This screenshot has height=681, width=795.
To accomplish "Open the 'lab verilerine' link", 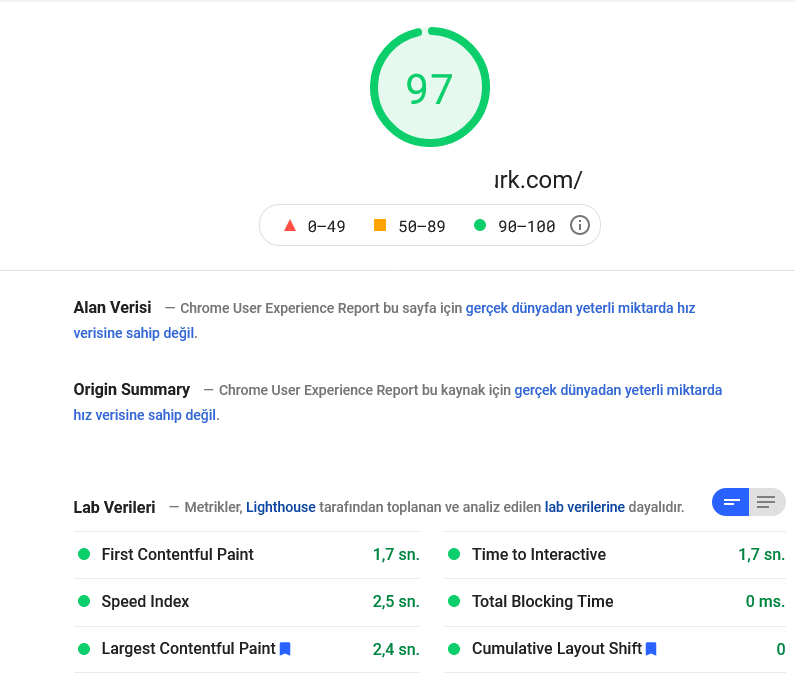I will (x=585, y=507).
